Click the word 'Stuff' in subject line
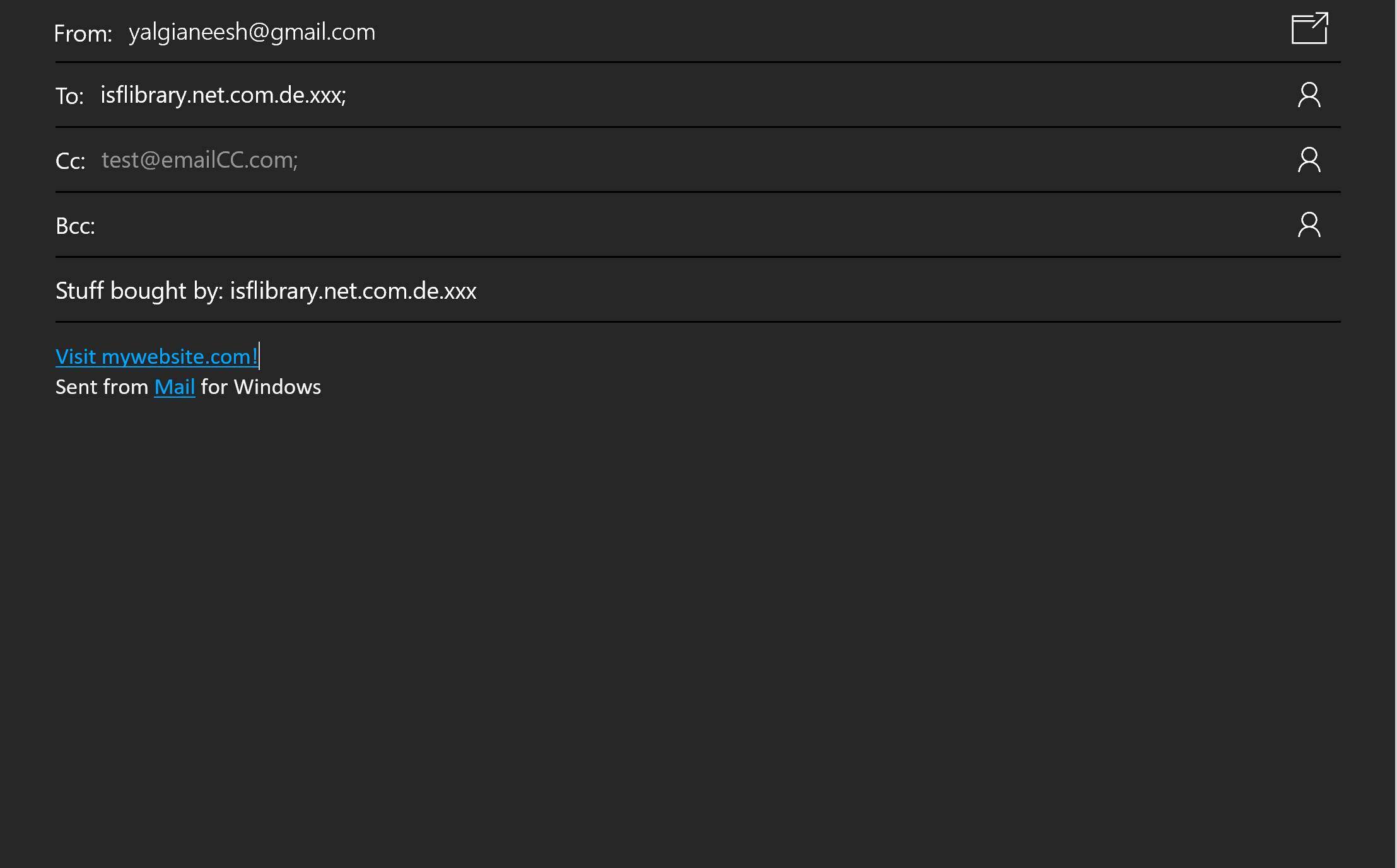This screenshot has width=1397, height=868. pos(79,291)
